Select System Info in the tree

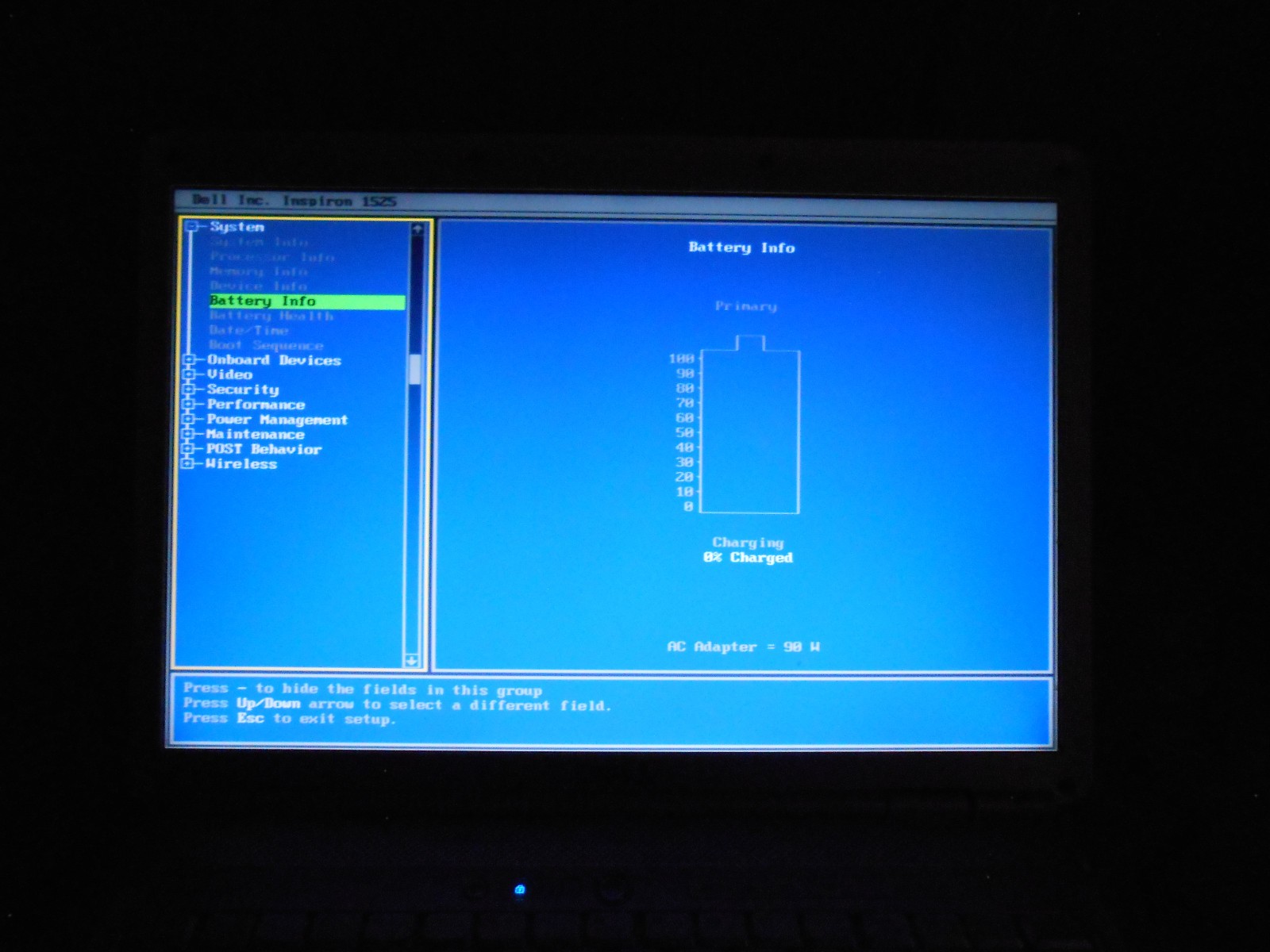click(x=259, y=242)
